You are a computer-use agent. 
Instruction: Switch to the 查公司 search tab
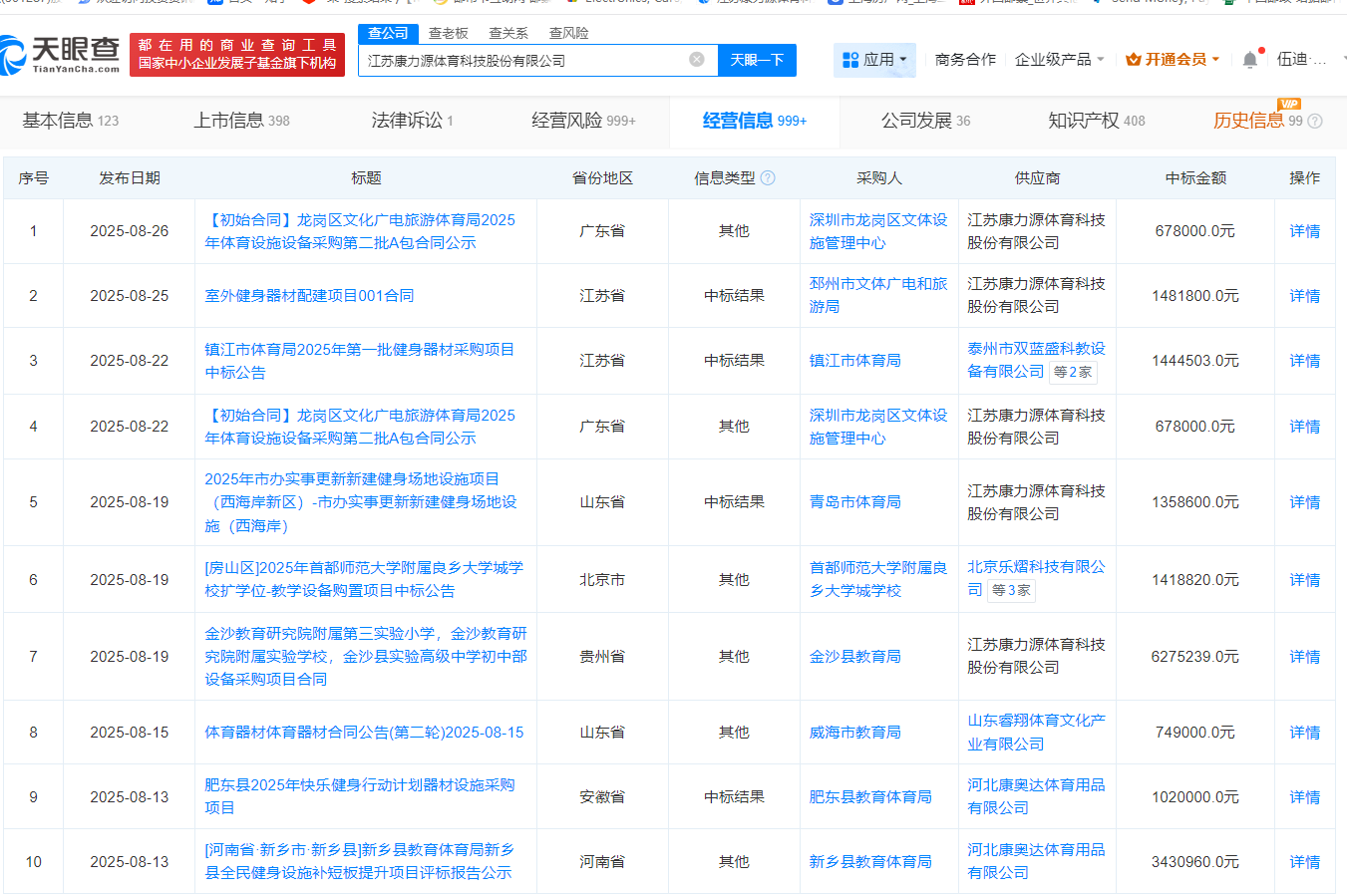coord(388,33)
